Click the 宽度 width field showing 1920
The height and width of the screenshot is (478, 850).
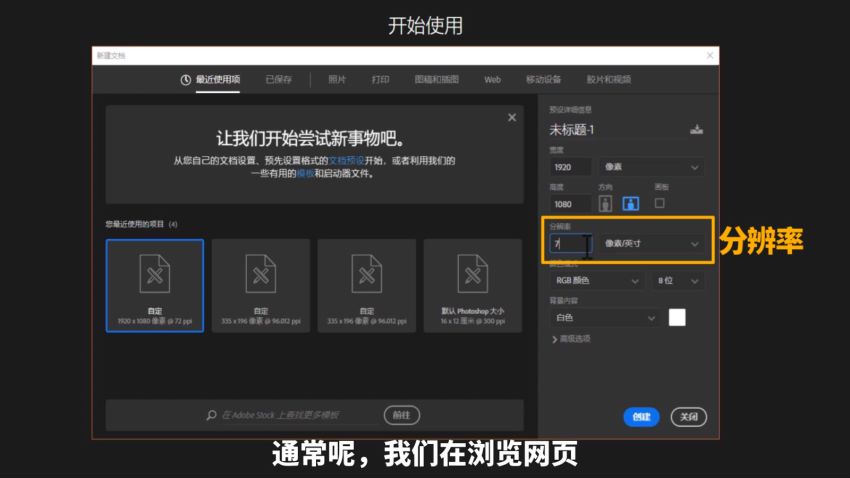pyautogui.click(x=570, y=167)
